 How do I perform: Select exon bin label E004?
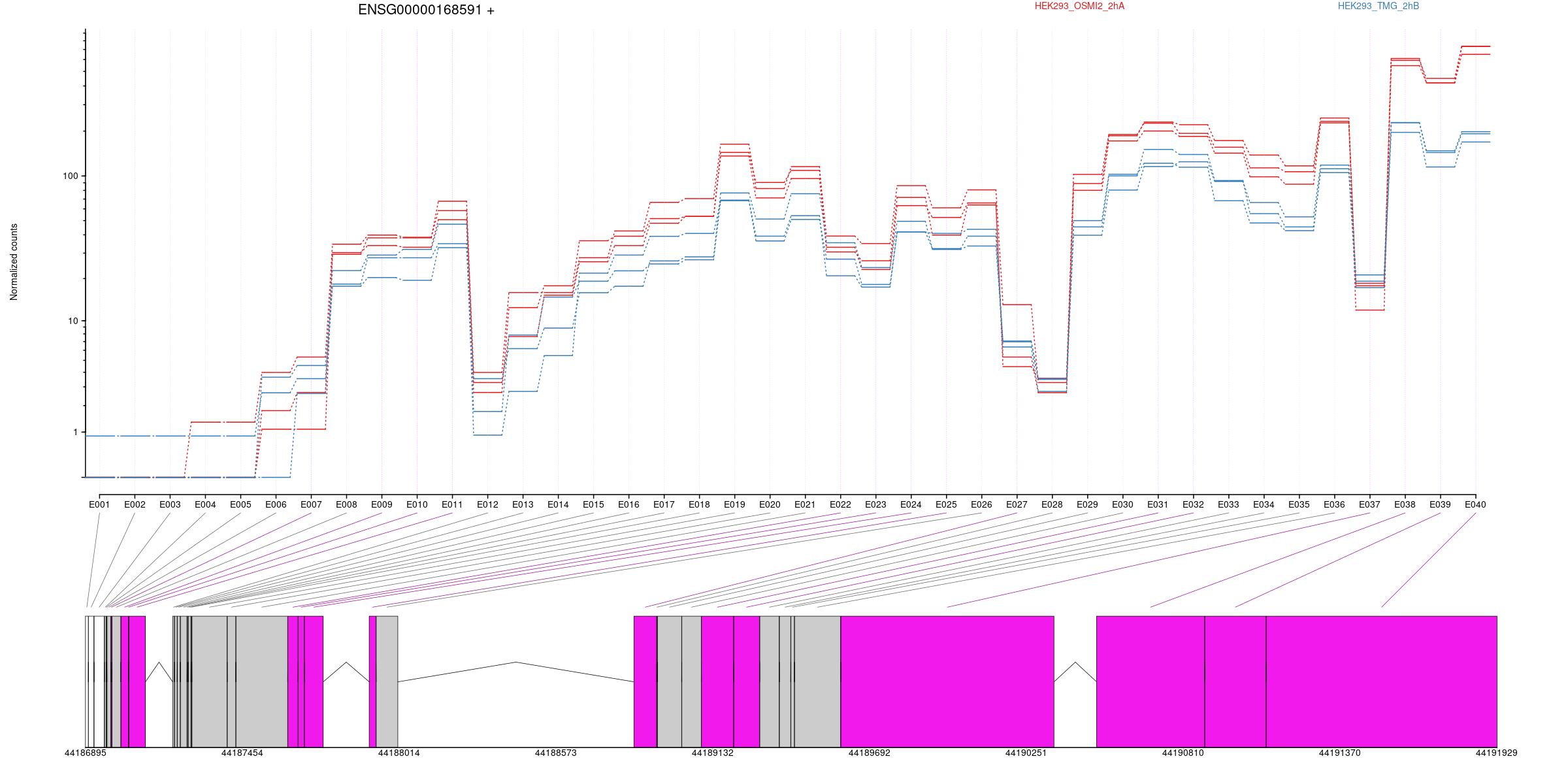[x=205, y=504]
